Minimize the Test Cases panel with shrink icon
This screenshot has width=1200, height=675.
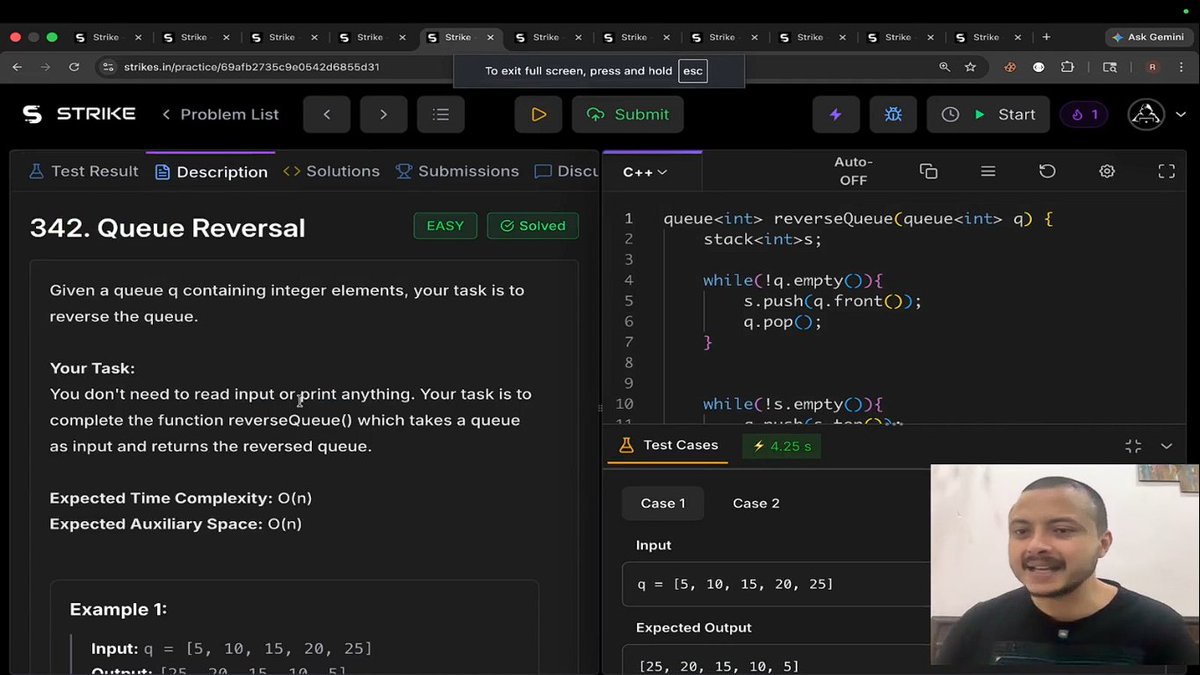[x=1133, y=446]
